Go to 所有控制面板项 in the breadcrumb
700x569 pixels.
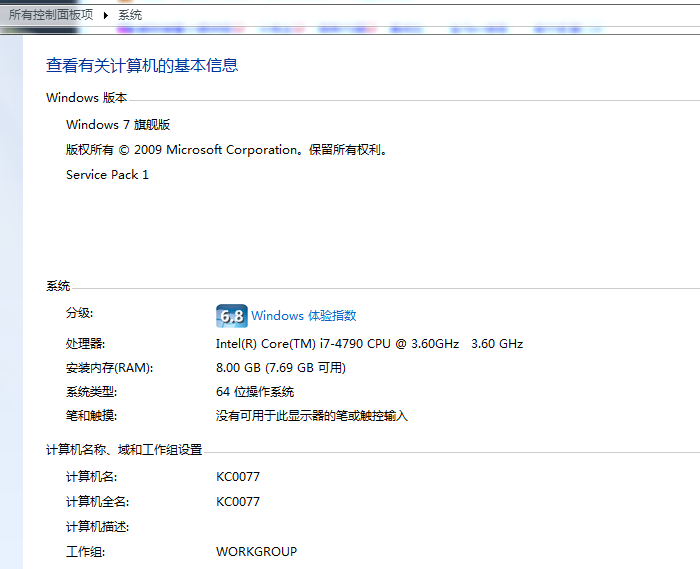(x=51, y=15)
